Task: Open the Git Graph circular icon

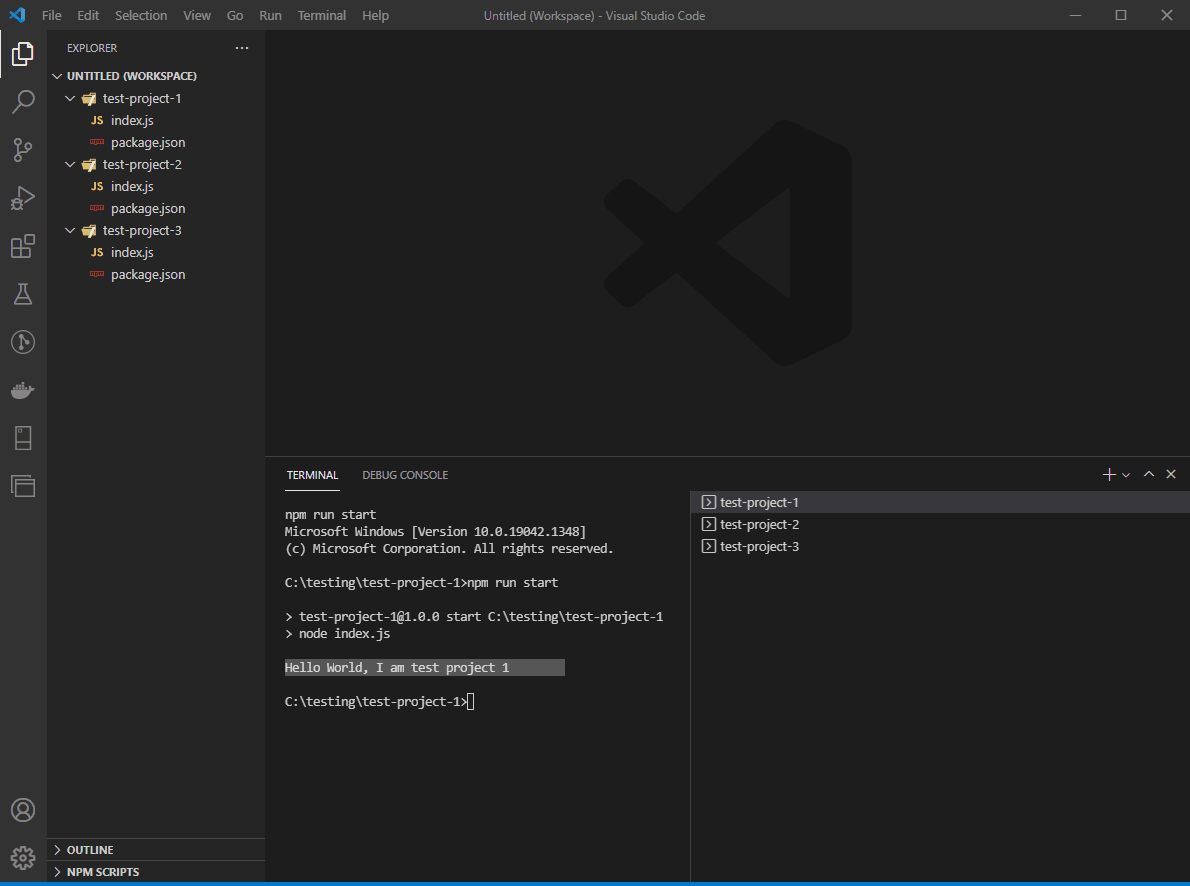Action: click(23, 342)
